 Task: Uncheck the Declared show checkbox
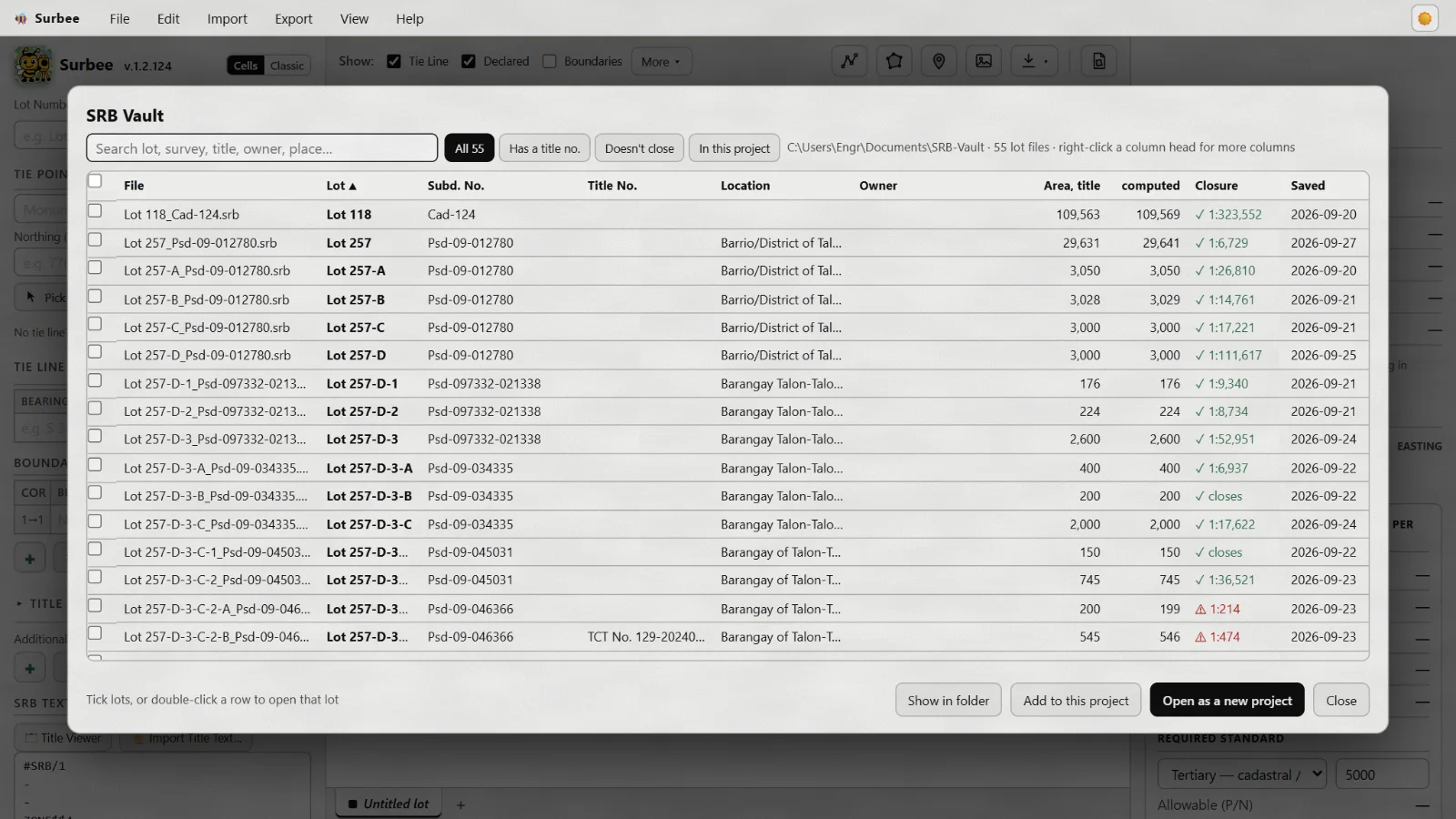469,61
